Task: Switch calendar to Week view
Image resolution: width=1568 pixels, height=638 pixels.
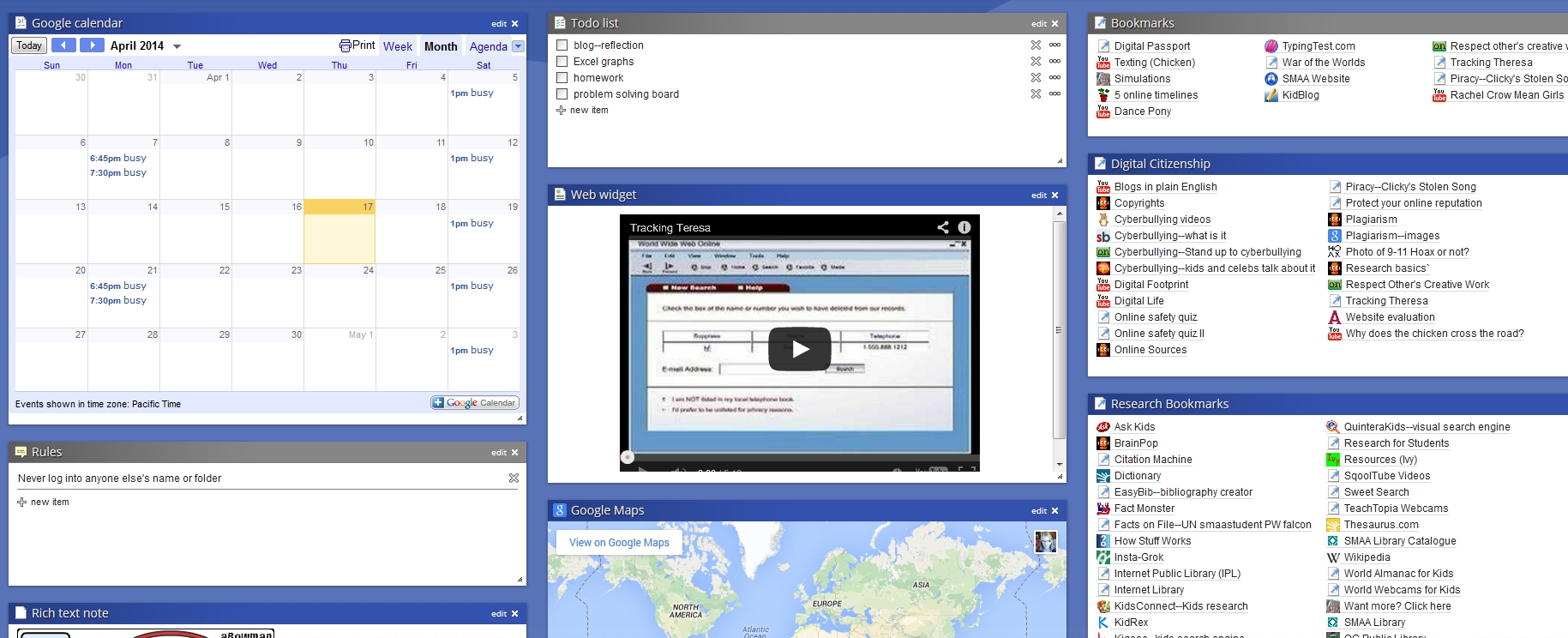Action: pyautogui.click(x=398, y=46)
